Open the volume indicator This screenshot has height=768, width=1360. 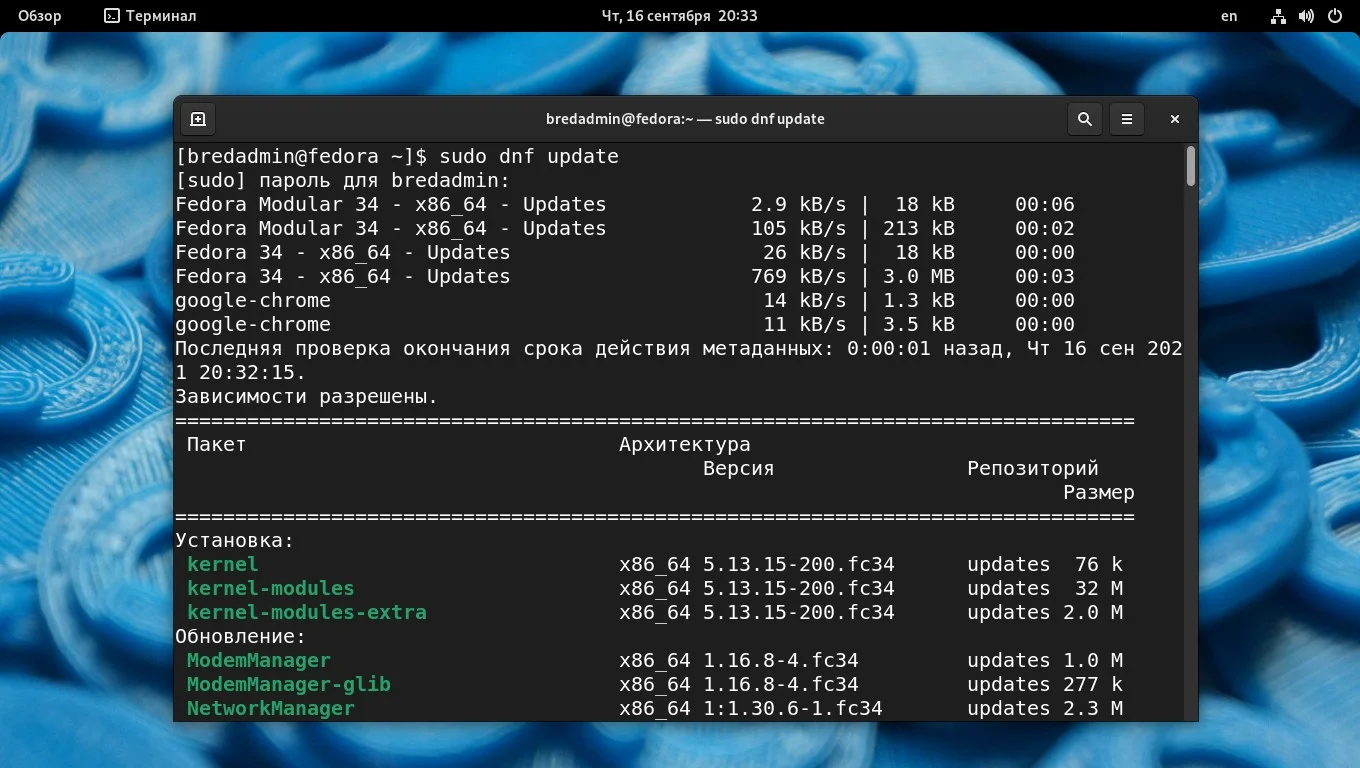1306,16
